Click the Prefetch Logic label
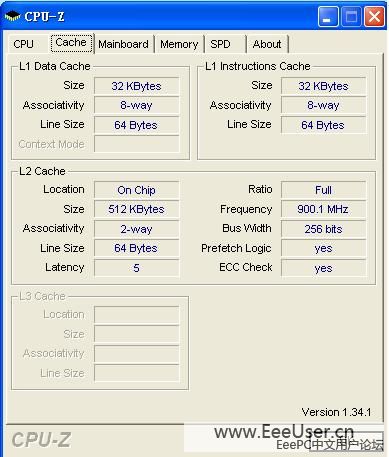The width and height of the screenshot is (389, 457). pyautogui.click(x=236, y=248)
